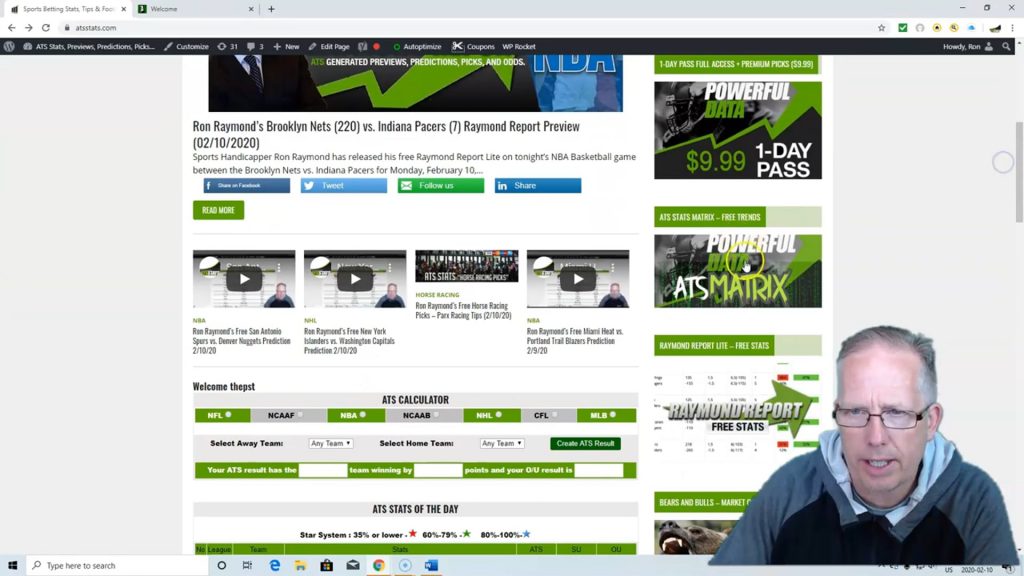Image resolution: width=1024 pixels, height=576 pixels.
Task: Open the Yoast SEO admin bar icon
Action: point(362,46)
